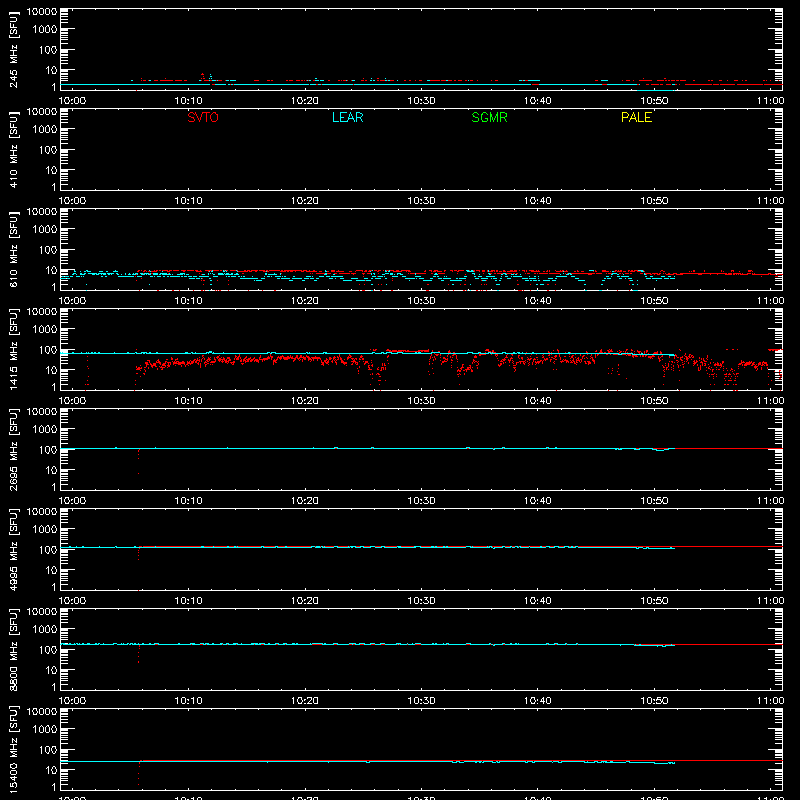Select the 4995 MHz [SFU] axis title
800x800 pixels.
(x=13, y=549)
